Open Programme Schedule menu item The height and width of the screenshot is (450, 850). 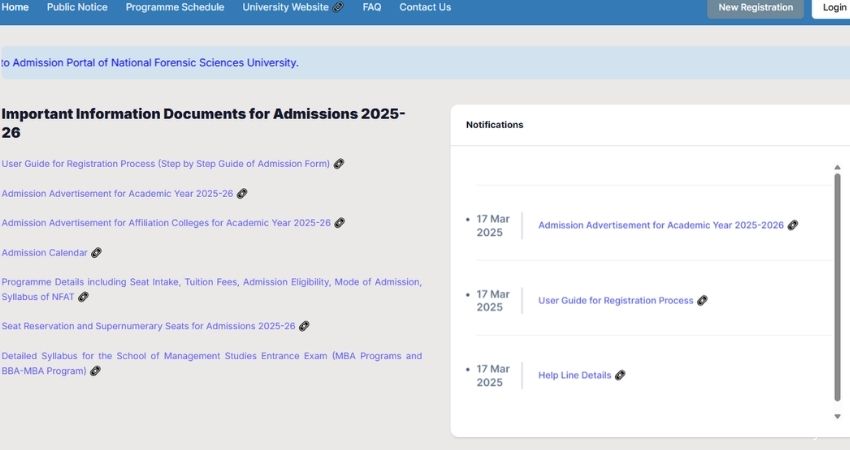(x=175, y=7)
